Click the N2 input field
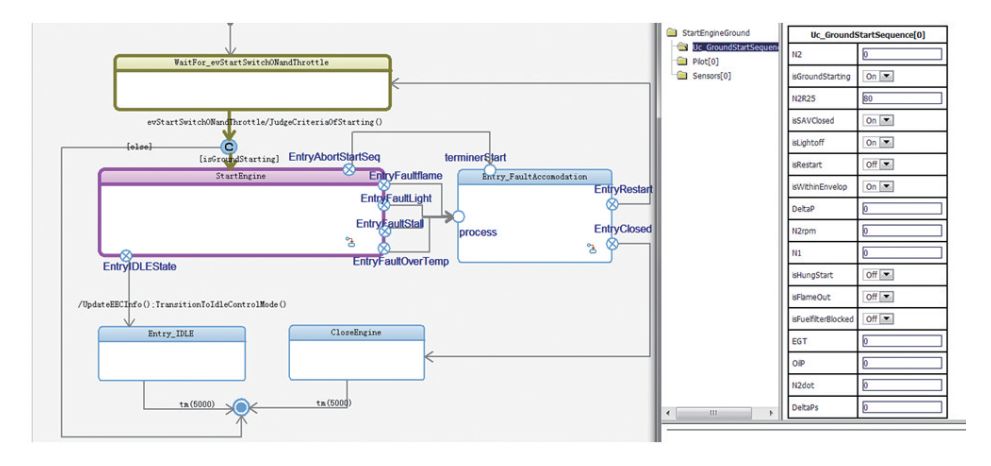This screenshot has height=466, width=991. pos(902,54)
